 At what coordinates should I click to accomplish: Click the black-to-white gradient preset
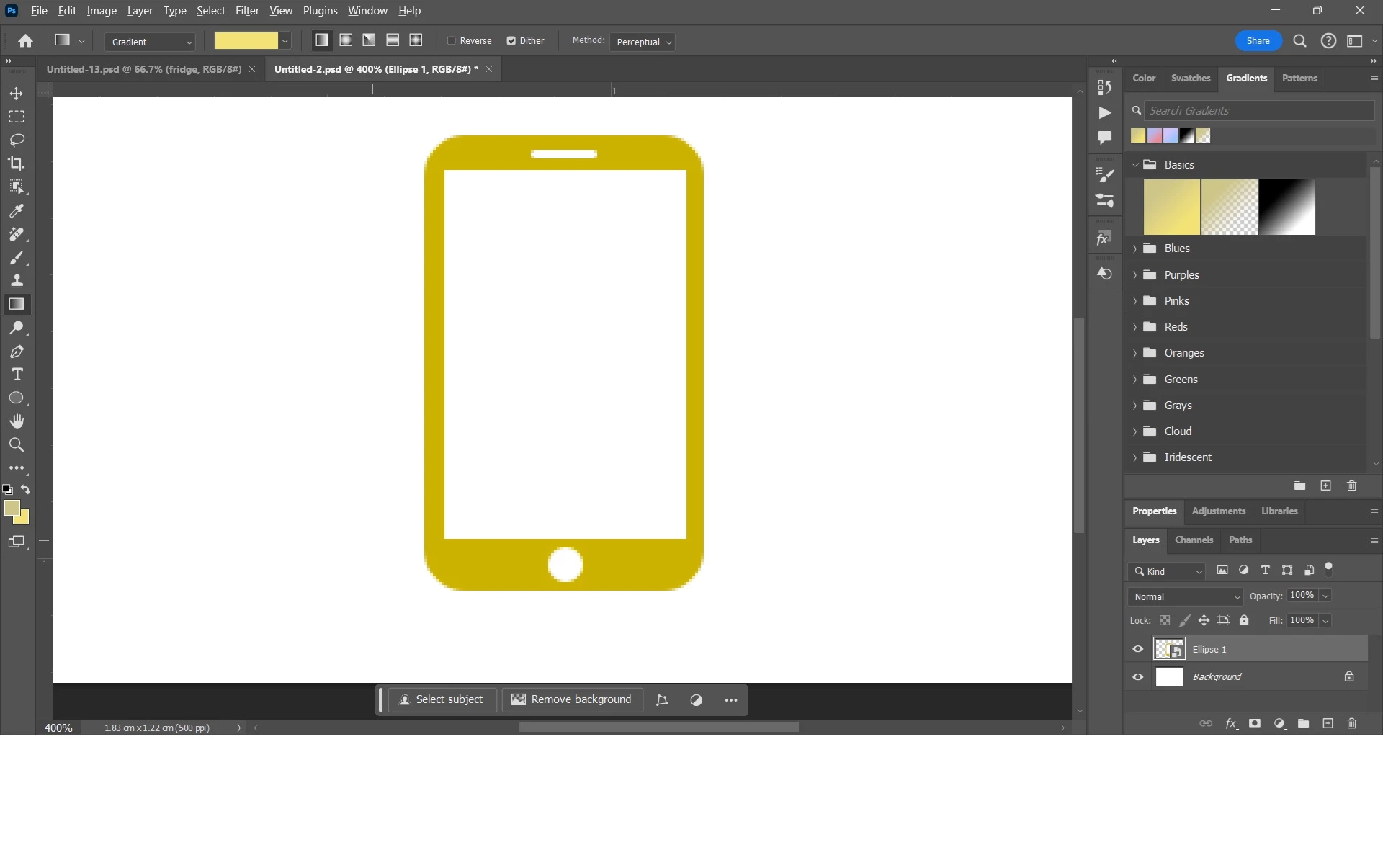coord(1286,207)
